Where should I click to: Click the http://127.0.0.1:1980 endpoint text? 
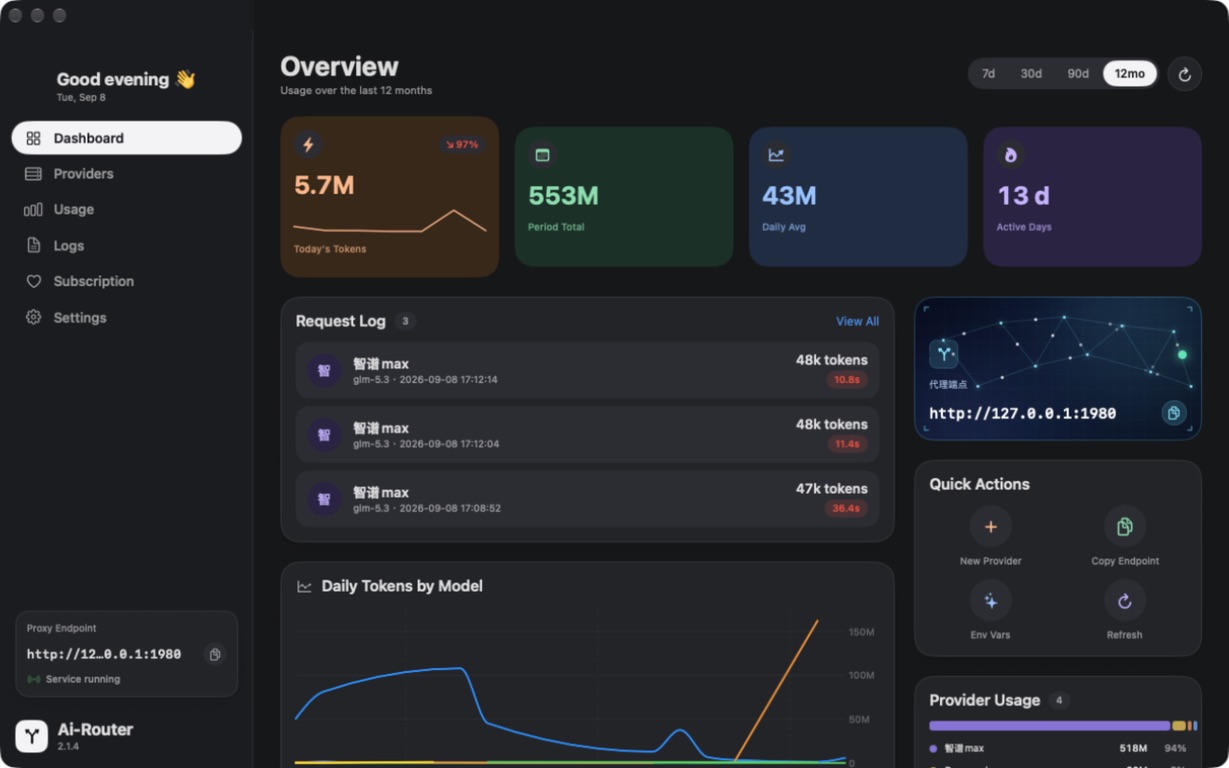tap(1022, 413)
